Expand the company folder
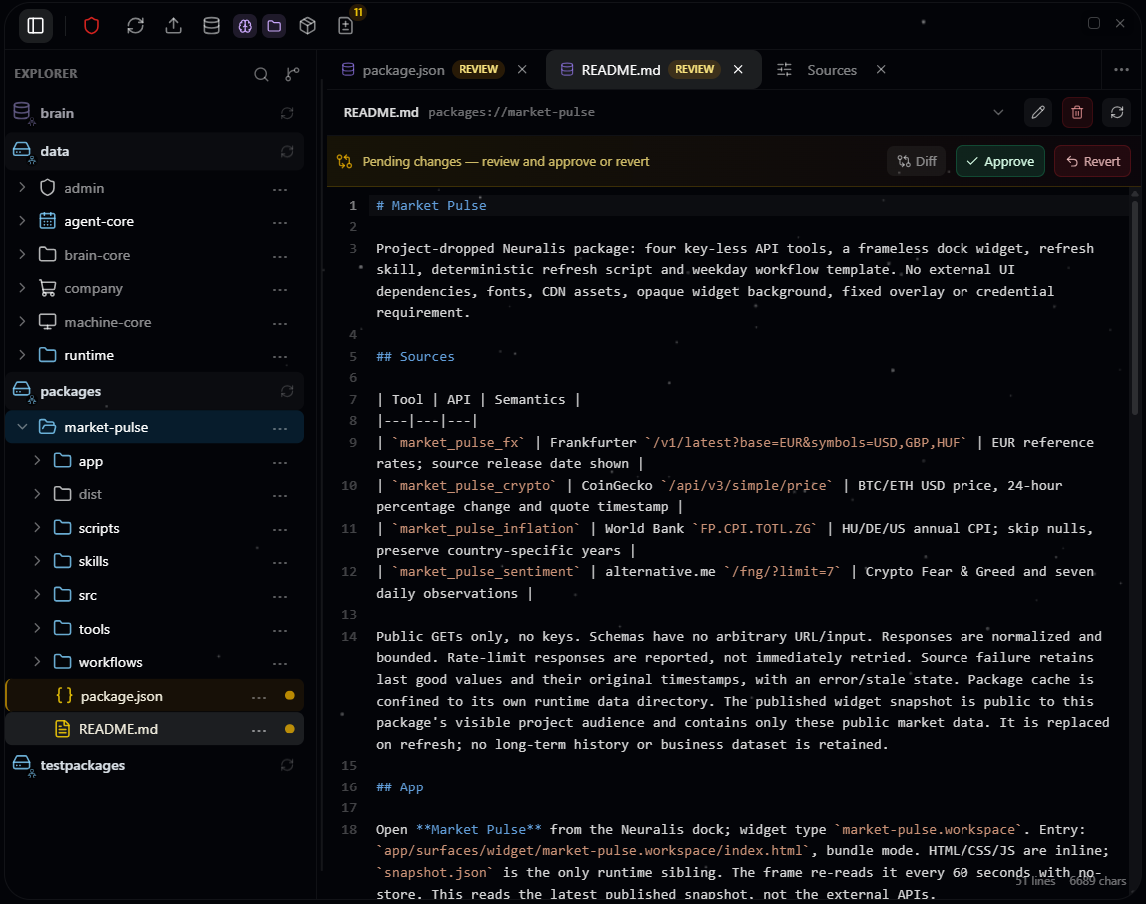This screenshot has width=1146, height=904. coord(22,288)
